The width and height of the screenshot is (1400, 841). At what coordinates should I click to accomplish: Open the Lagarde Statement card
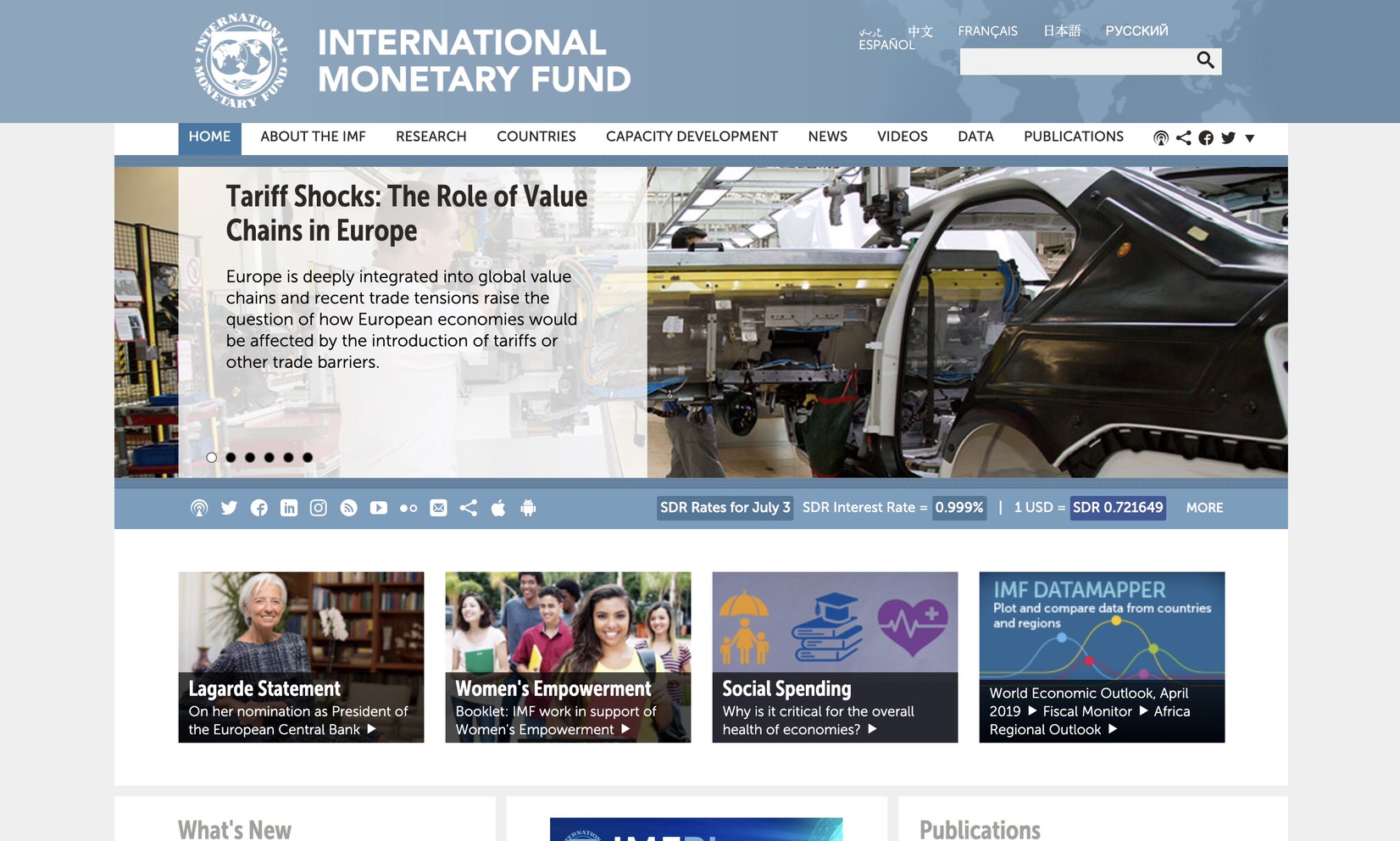pos(301,657)
